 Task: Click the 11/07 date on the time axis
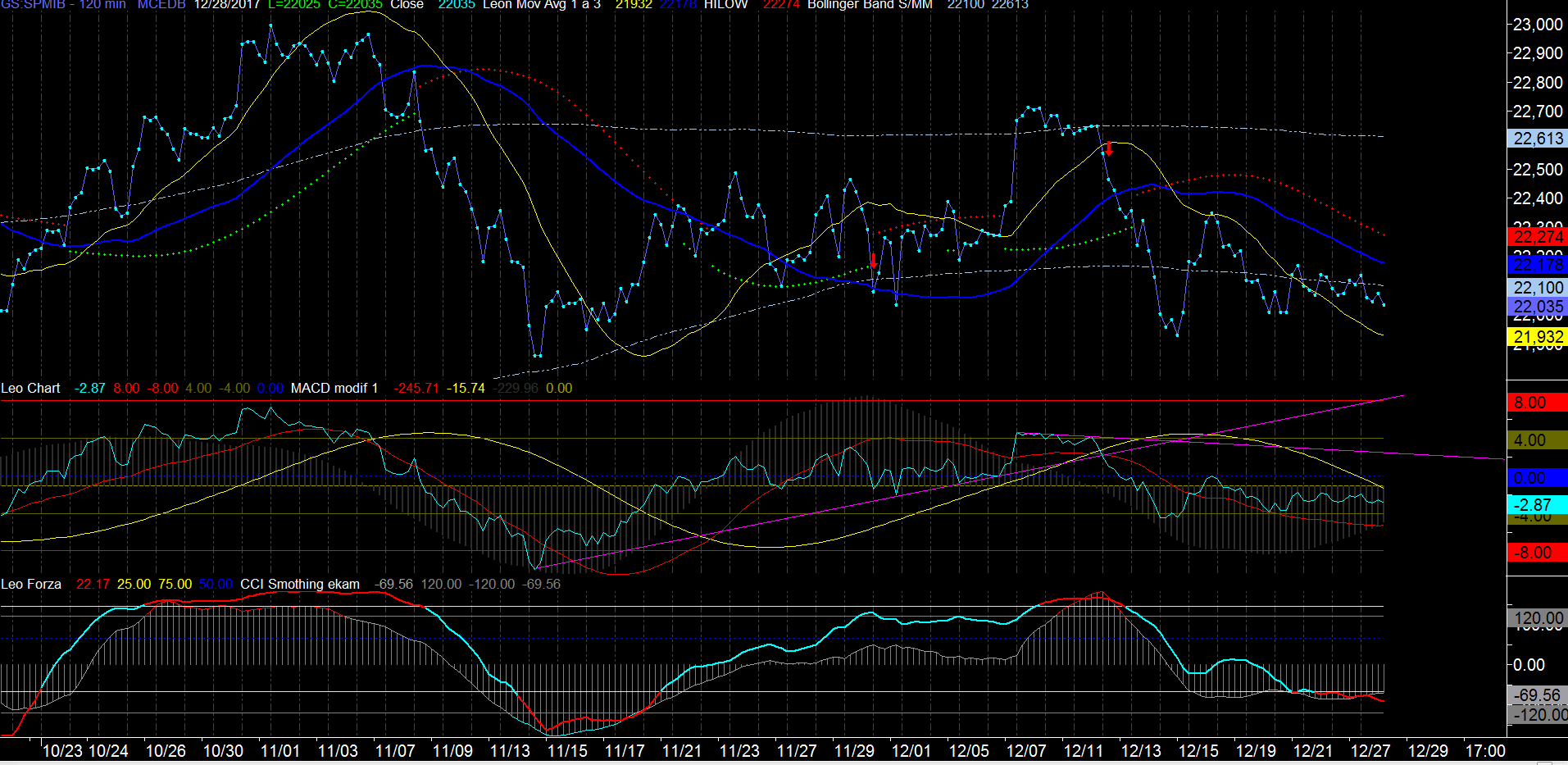pyautogui.click(x=395, y=750)
